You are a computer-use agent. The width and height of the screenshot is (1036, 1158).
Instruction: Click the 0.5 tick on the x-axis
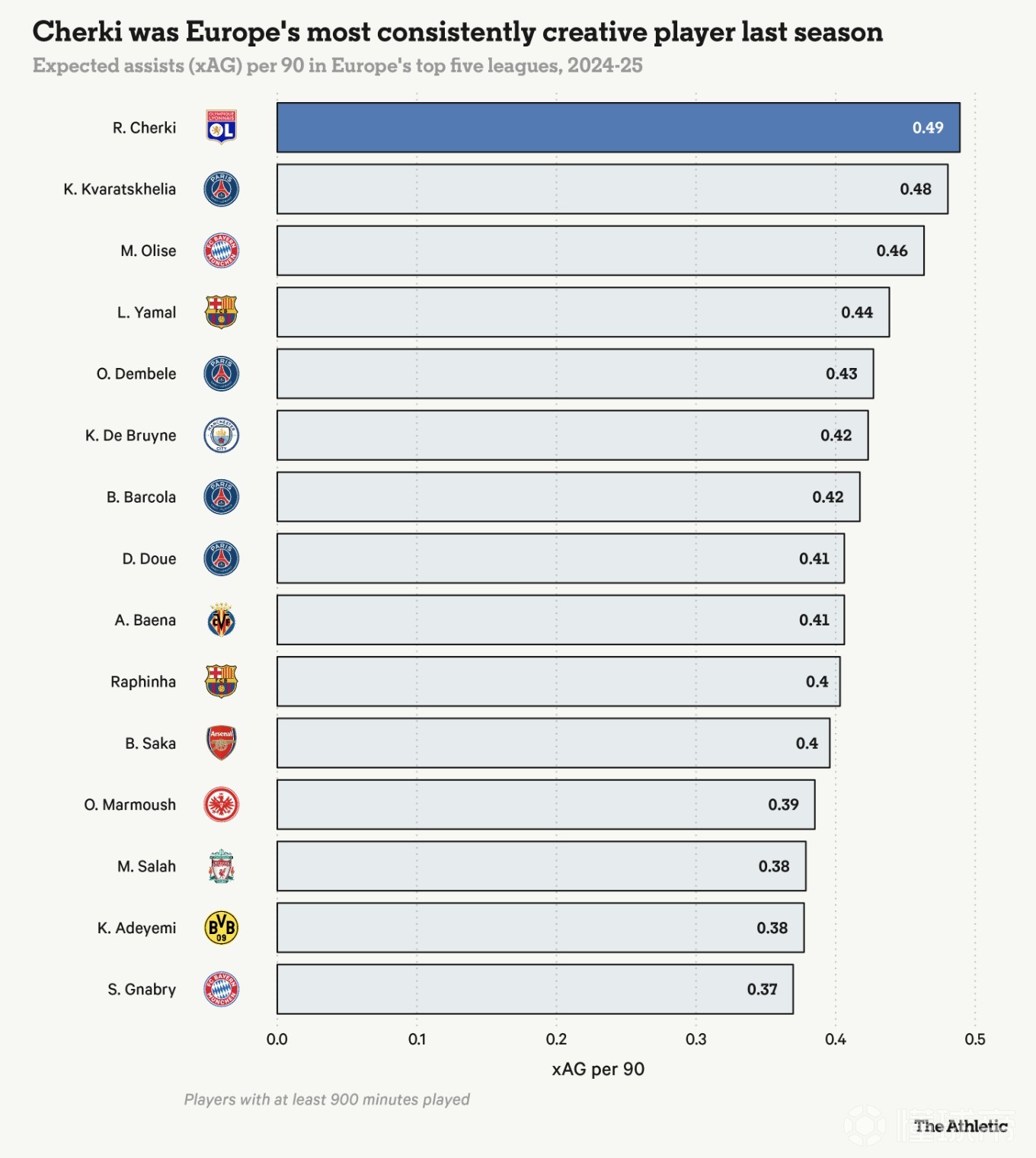975,1039
